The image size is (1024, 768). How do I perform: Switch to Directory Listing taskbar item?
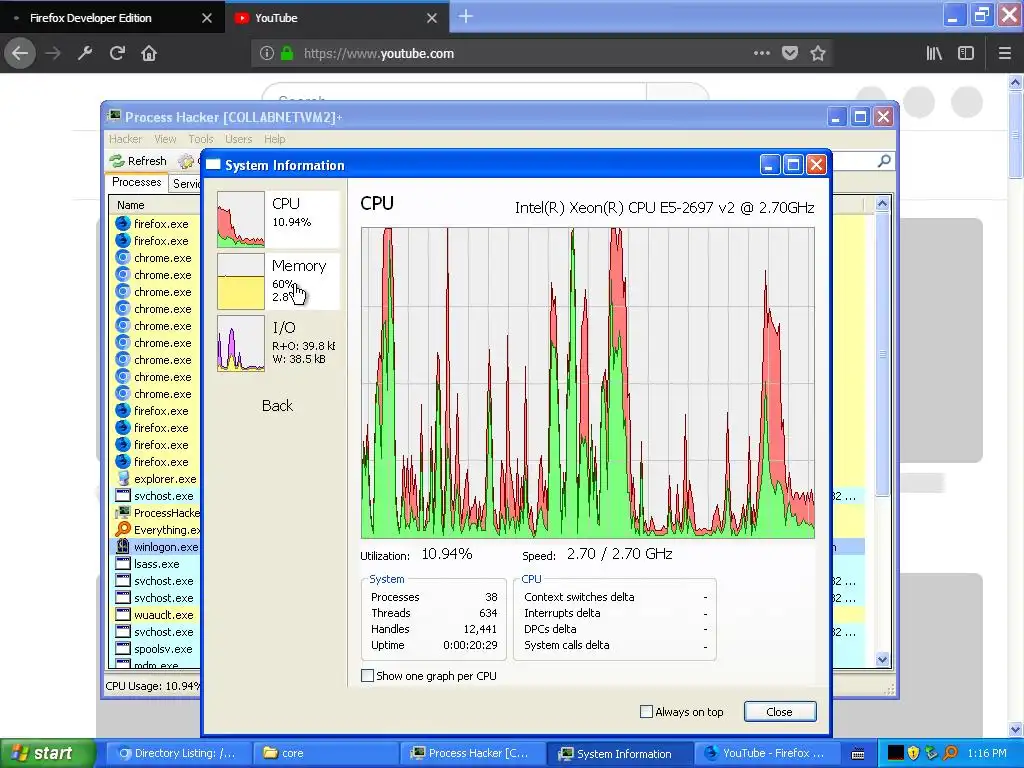click(x=178, y=753)
